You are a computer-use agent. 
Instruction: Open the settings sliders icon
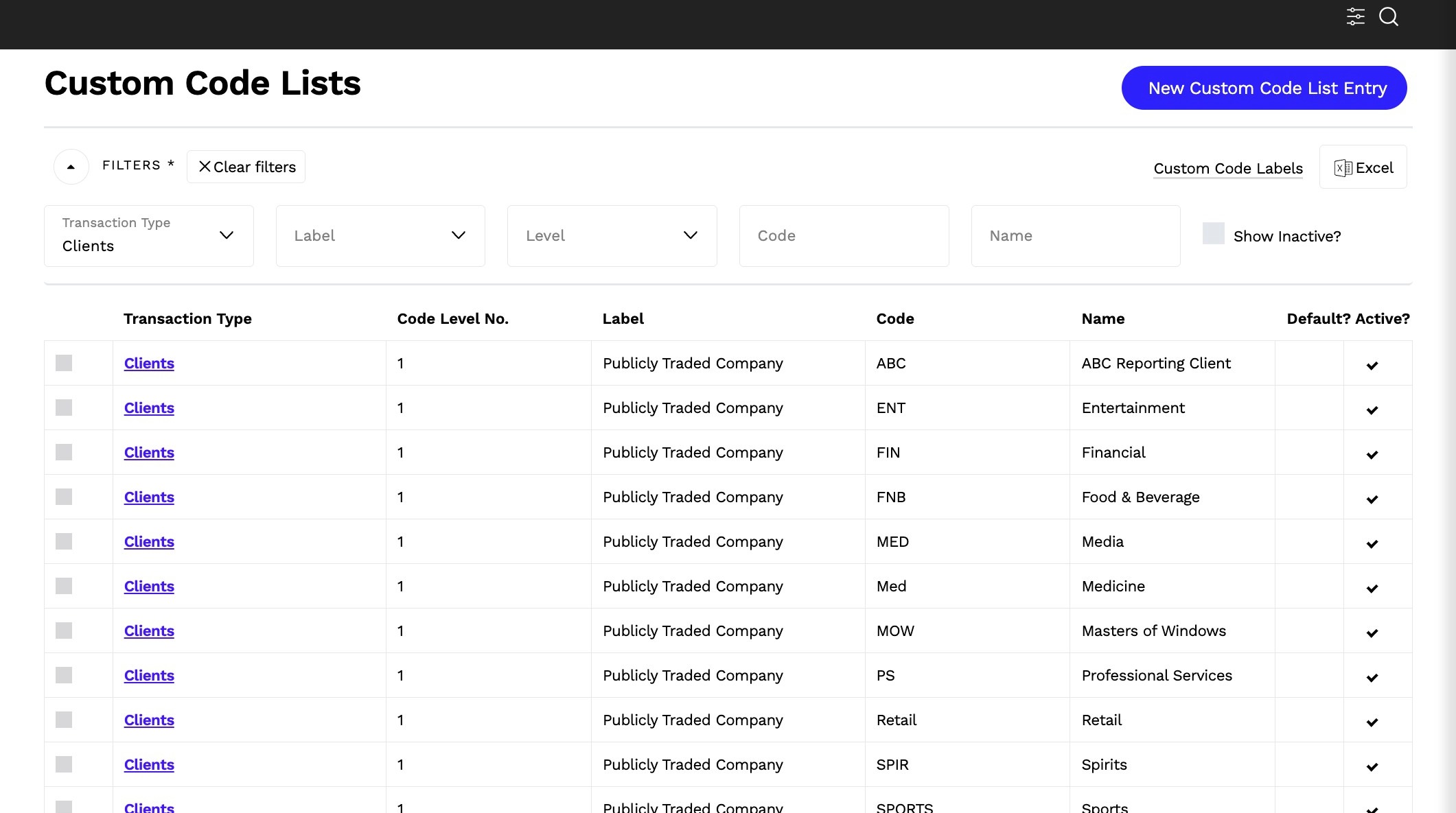[x=1355, y=16]
